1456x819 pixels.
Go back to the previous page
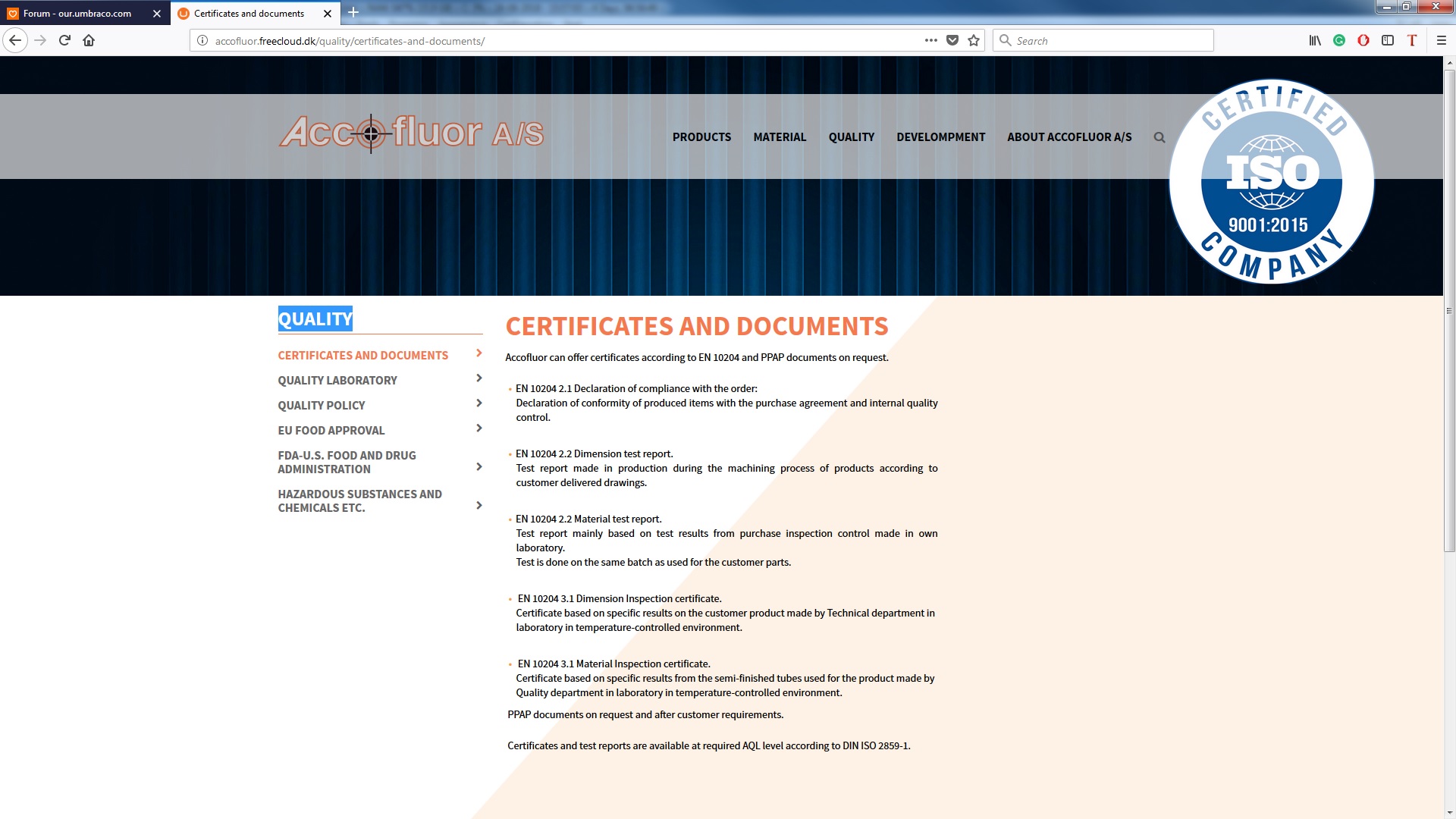pos(15,40)
